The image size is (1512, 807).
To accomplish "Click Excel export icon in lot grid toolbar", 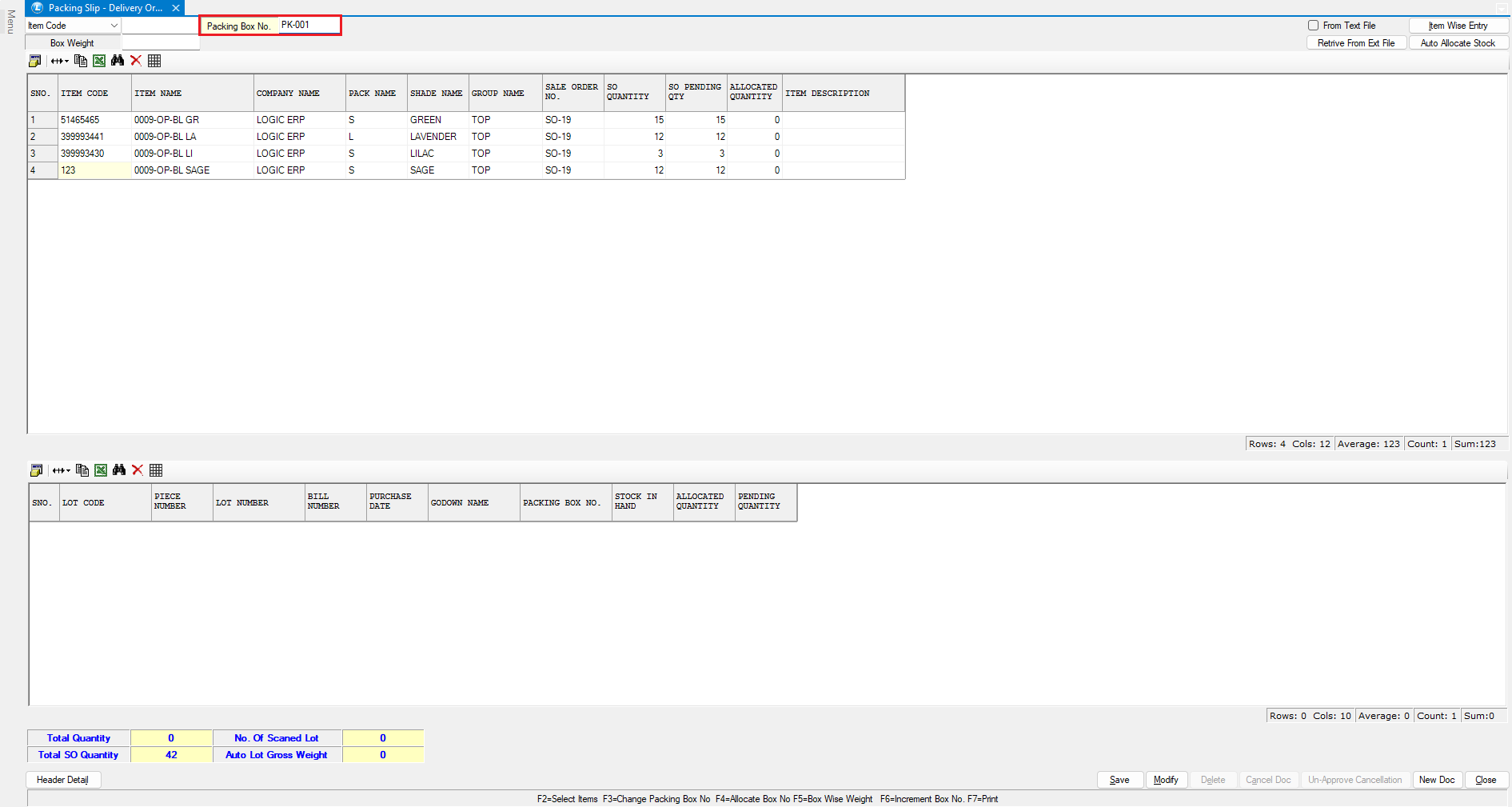I will pos(101,470).
